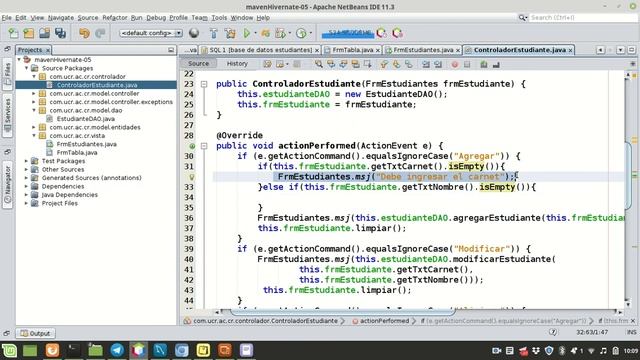Select the Source view button
Image resolution: width=640 pixels, height=360 pixels.
199,64
